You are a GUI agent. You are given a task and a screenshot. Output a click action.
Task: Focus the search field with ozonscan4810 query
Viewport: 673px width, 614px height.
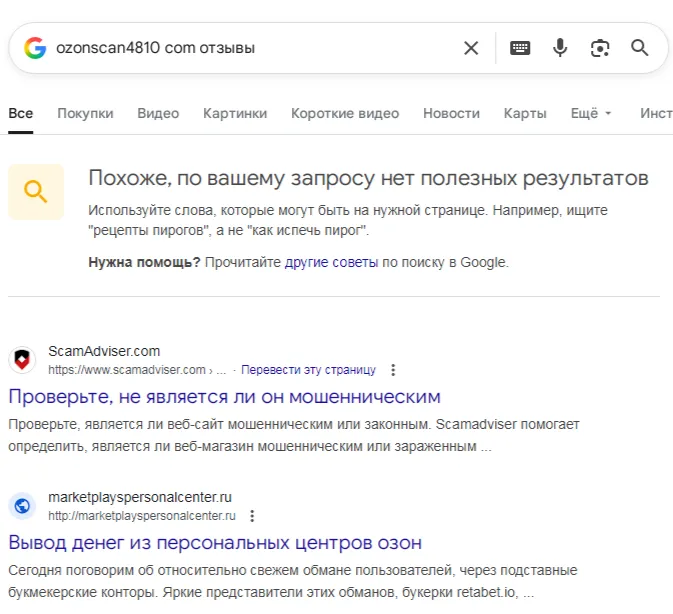click(x=255, y=48)
